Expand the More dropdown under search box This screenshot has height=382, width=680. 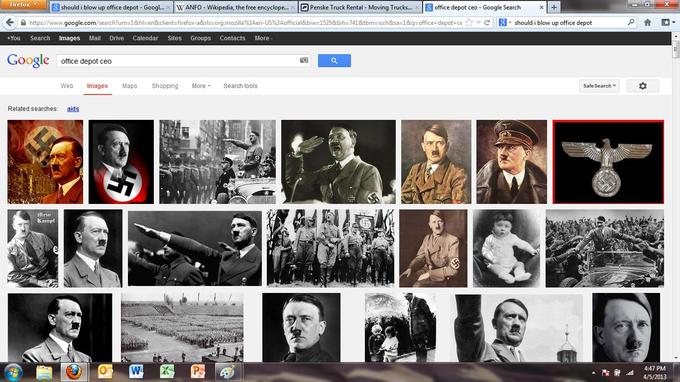[x=201, y=86]
